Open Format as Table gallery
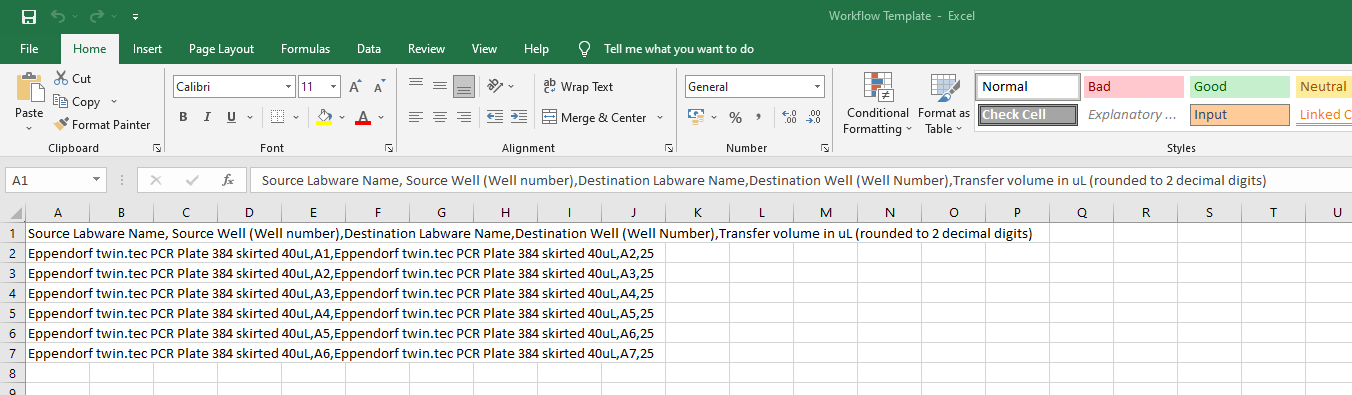The width and height of the screenshot is (1352, 395). [x=944, y=103]
